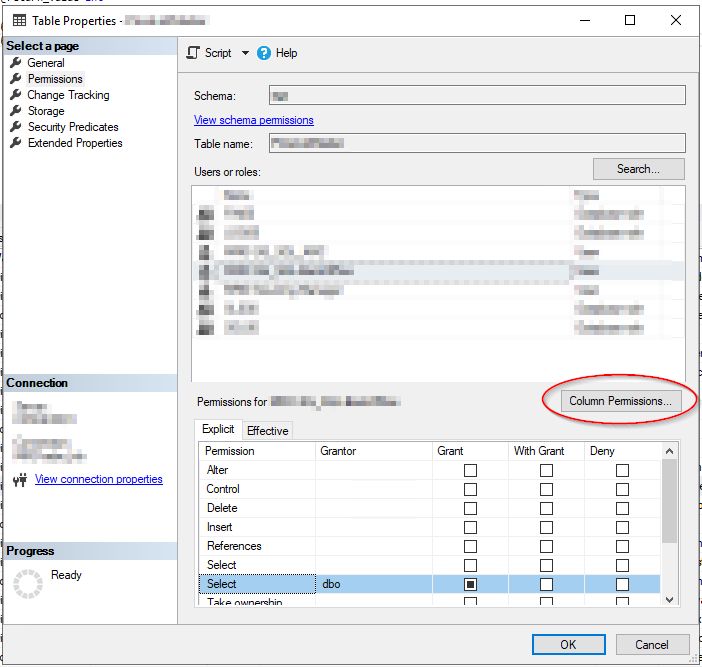Click the Table name input field
702x667 pixels.
click(x=477, y=143)
